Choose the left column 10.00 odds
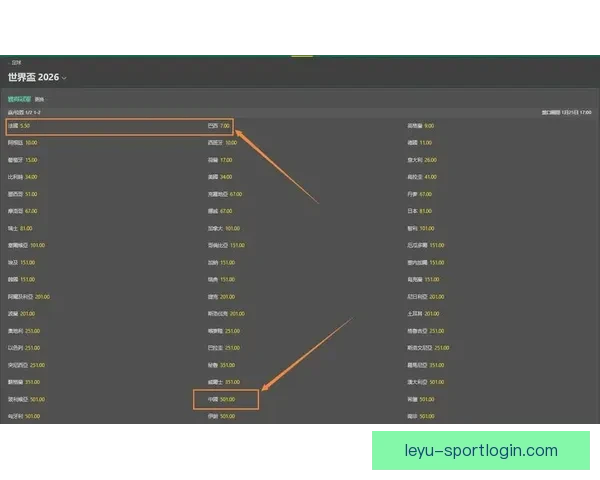This screenshot has width=600, height=480. coord(31,143)
